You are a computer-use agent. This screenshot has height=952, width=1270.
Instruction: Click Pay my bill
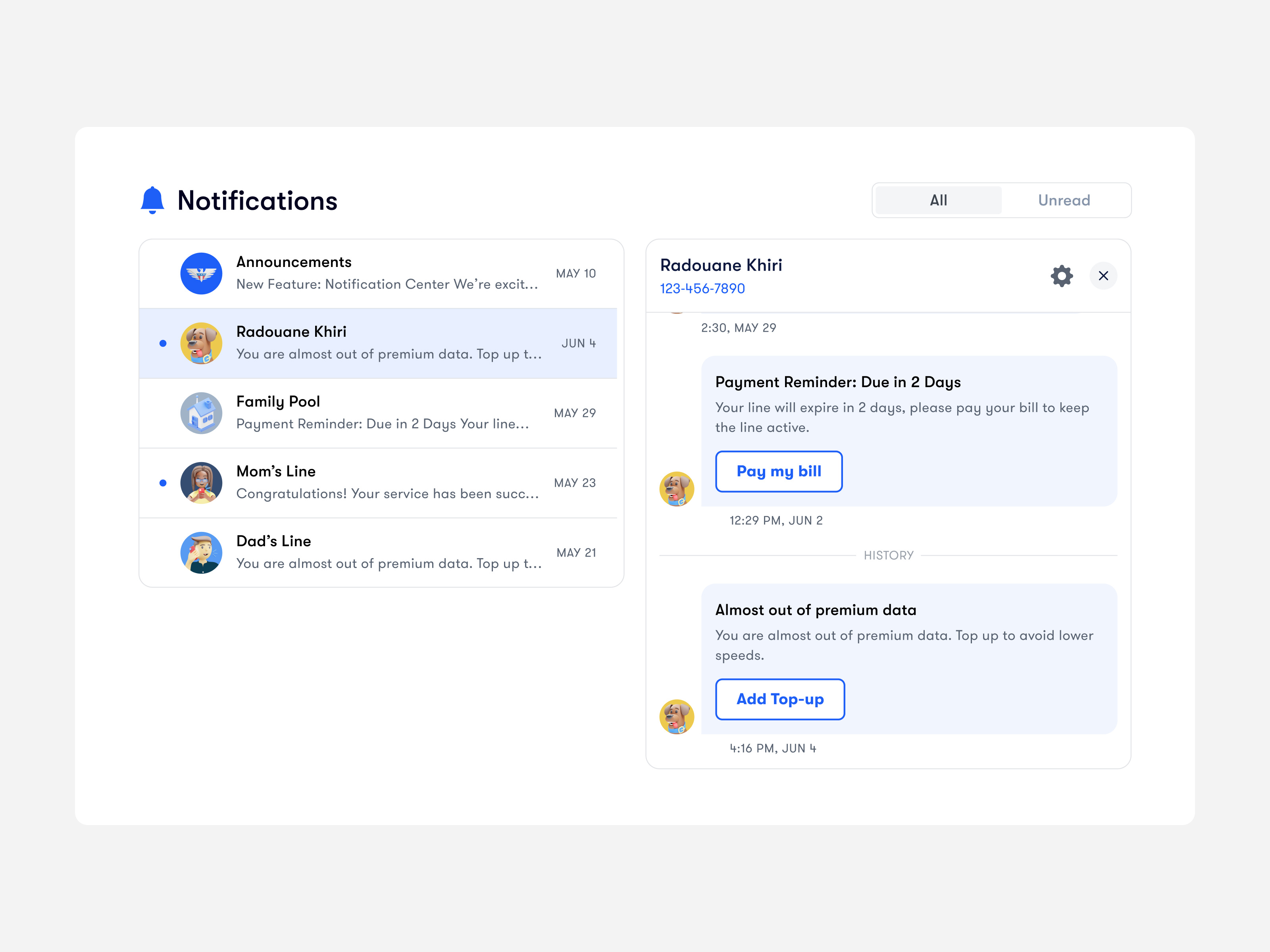pos(779,472)
